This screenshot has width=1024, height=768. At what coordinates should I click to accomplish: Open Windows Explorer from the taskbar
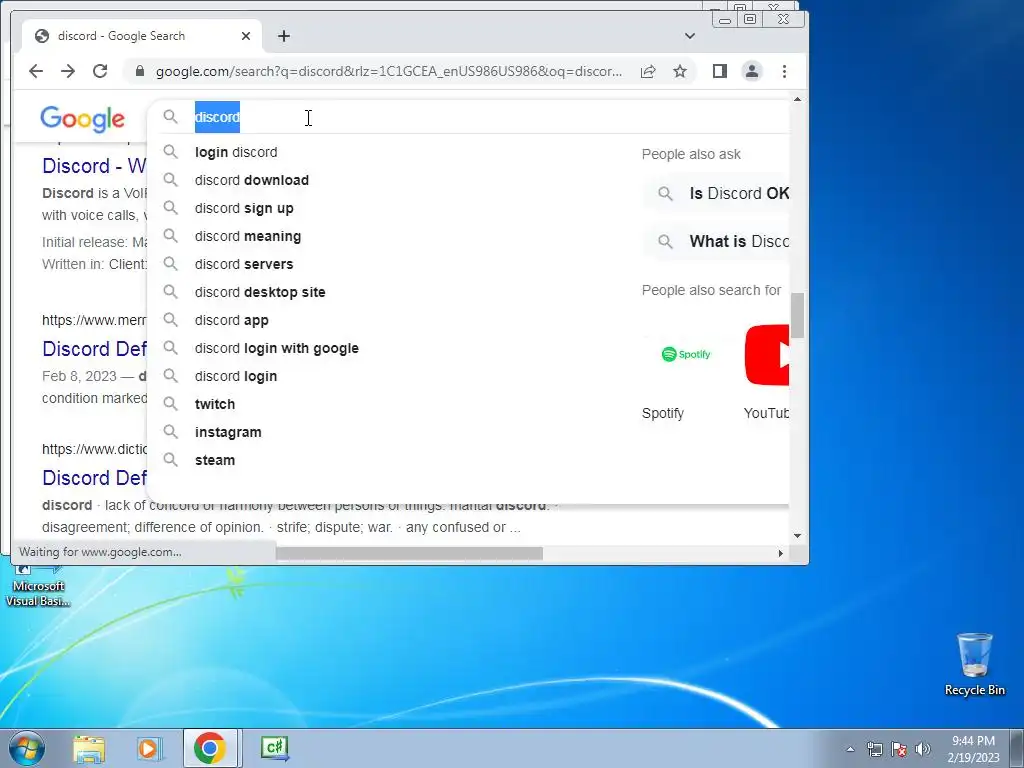coord(89,748)
